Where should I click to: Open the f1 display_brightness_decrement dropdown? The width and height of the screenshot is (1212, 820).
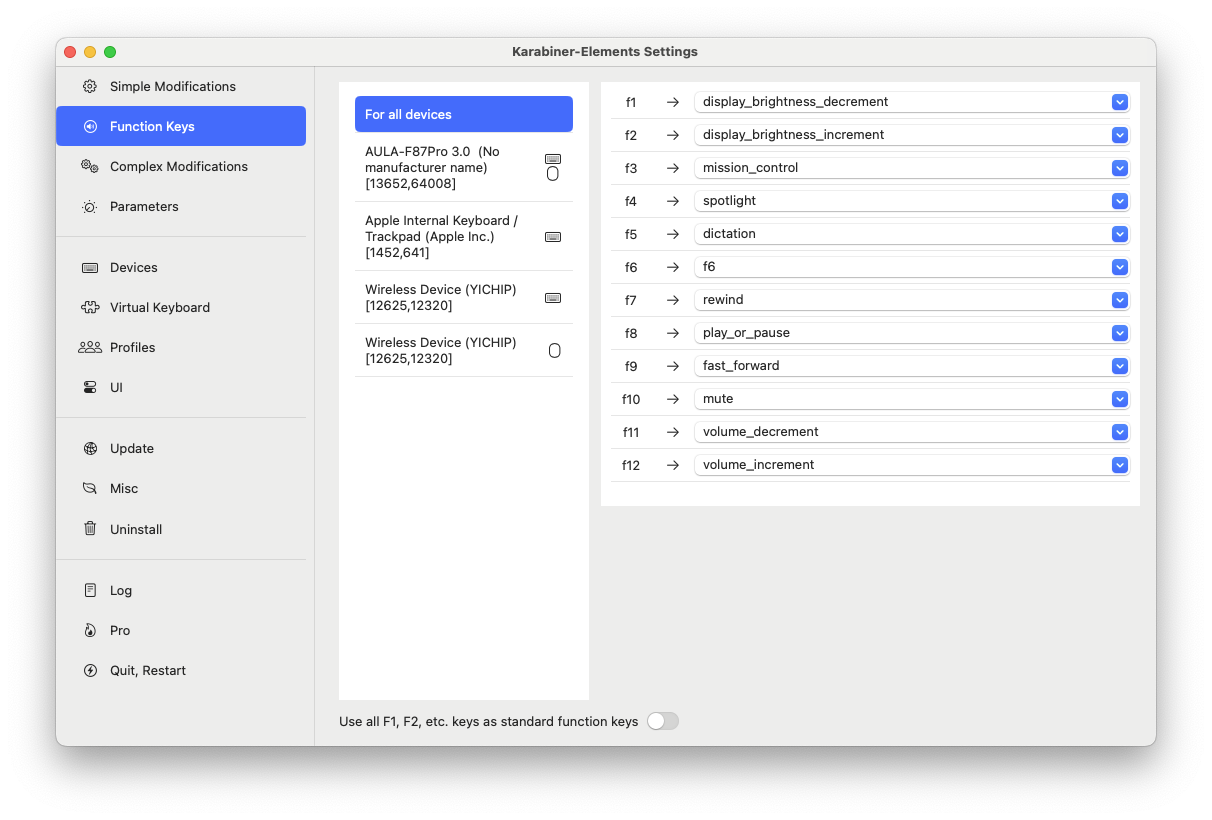(912, 102)
